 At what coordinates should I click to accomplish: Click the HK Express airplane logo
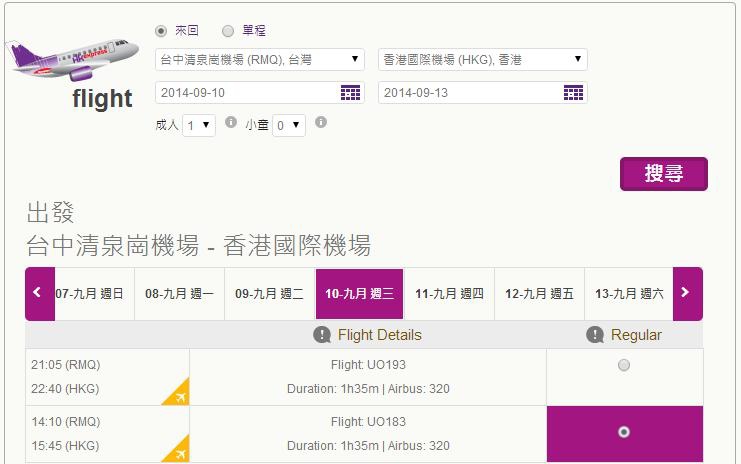coord(72,60)
